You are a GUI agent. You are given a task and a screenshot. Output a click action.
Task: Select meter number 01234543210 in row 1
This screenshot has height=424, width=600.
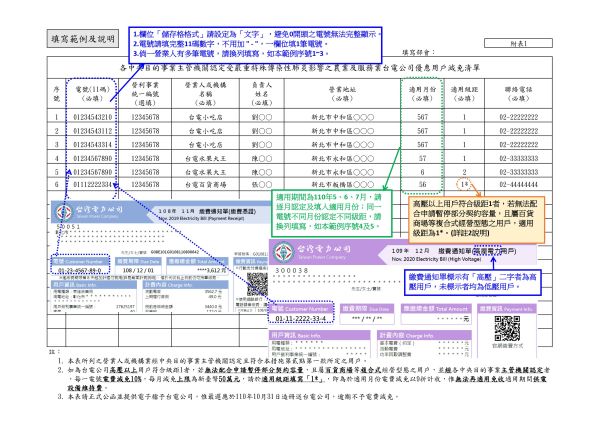point(93,117)
